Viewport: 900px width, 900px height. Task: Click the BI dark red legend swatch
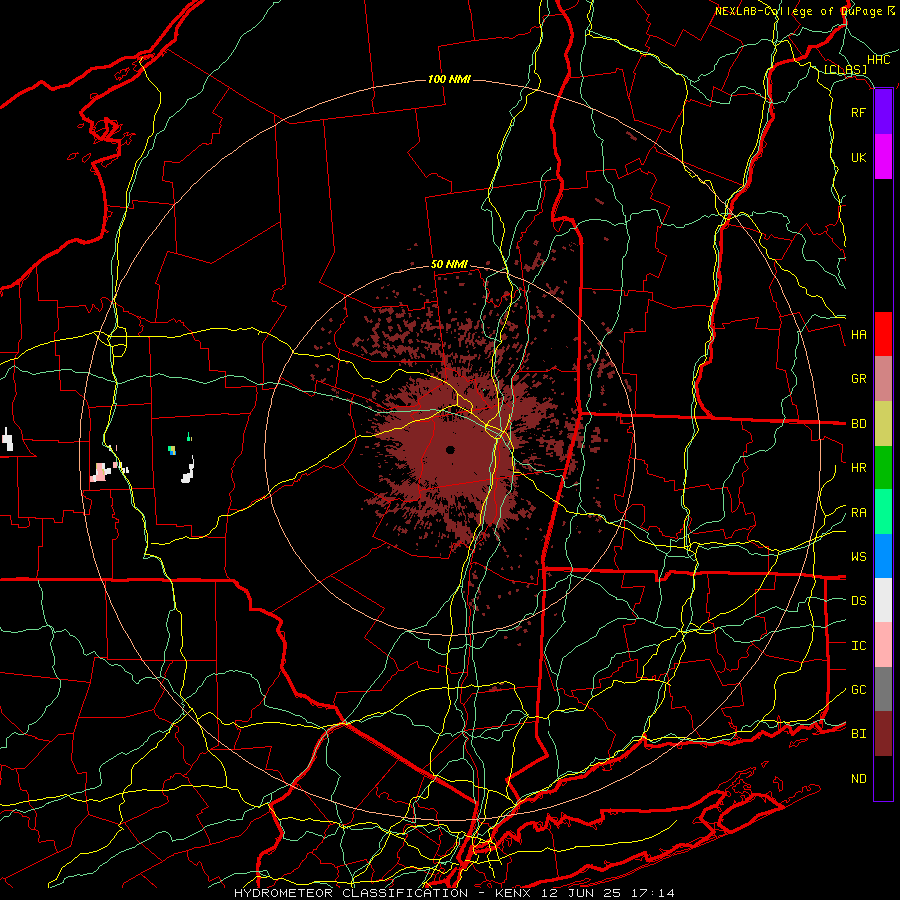[x=883, y=734]
